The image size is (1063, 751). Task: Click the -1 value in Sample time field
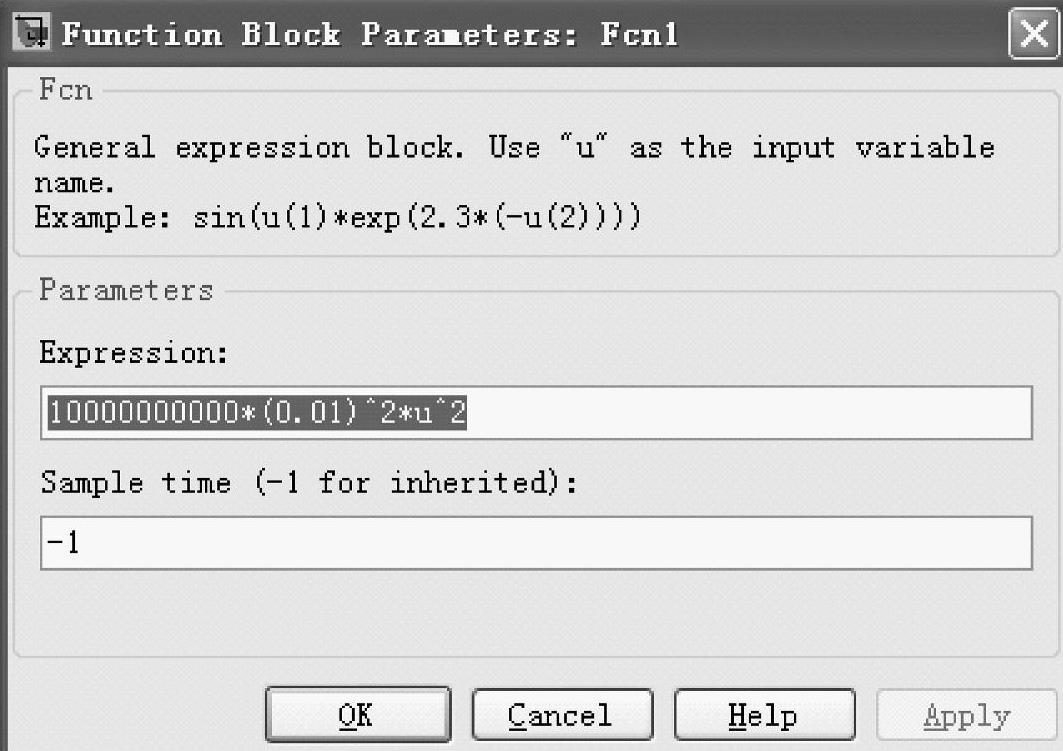(x=62, y=544)
